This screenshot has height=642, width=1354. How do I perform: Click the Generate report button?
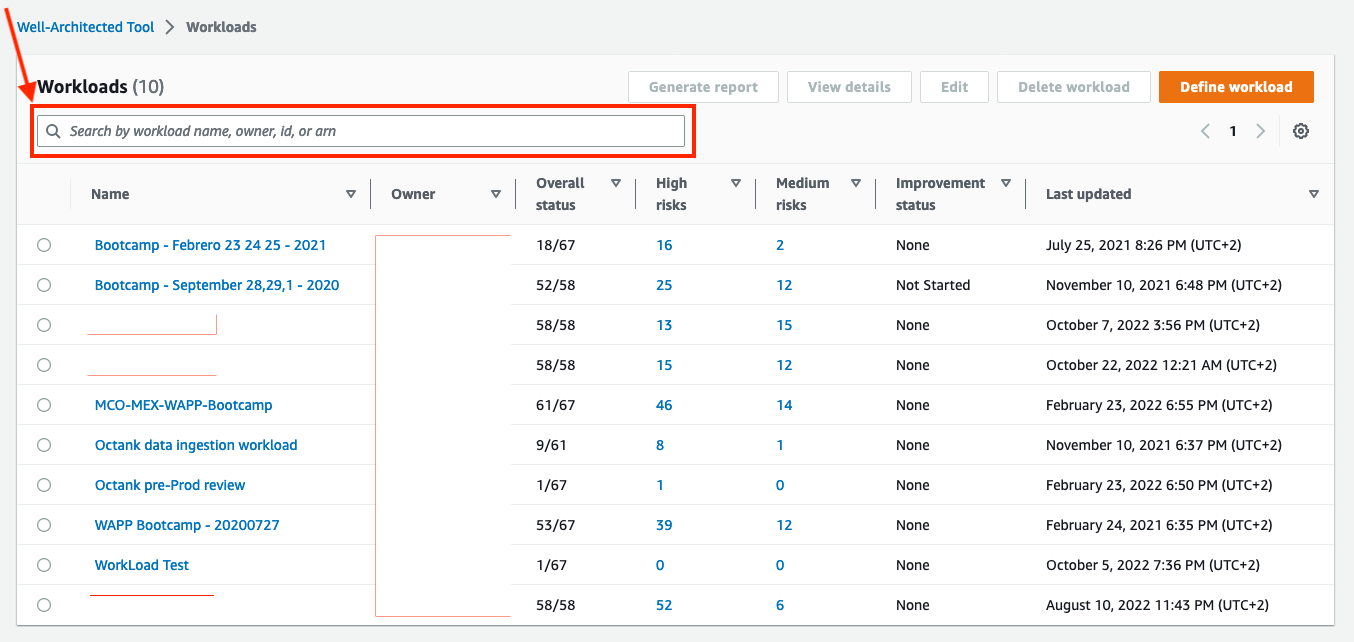[703, 87]
